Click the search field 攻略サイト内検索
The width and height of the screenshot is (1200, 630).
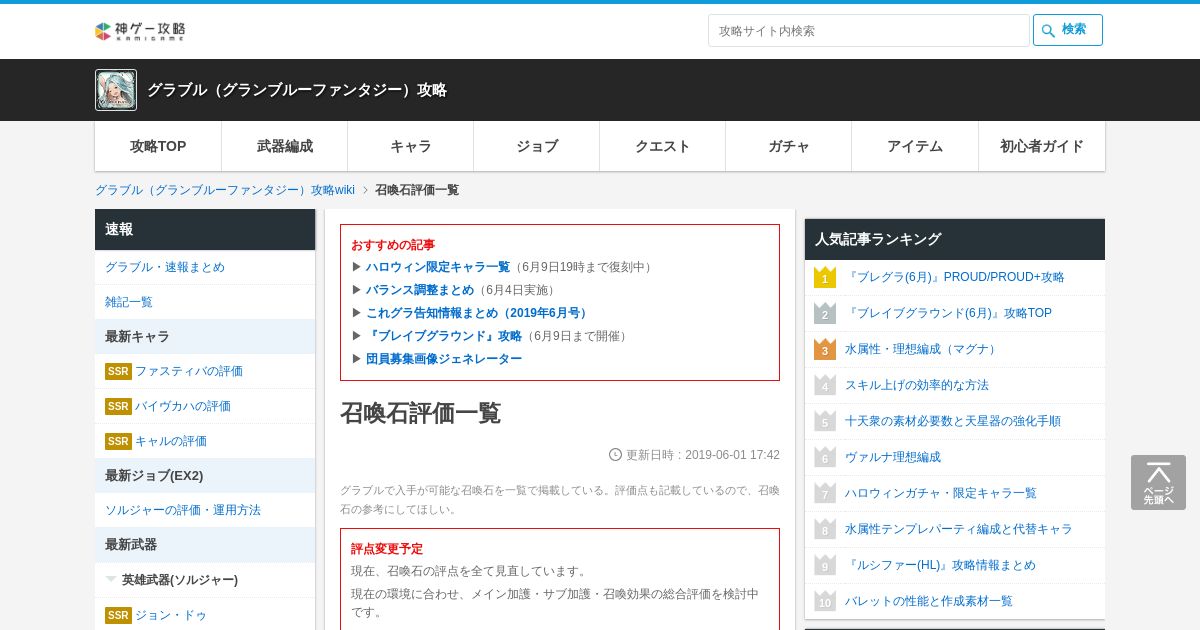point(868,30)
